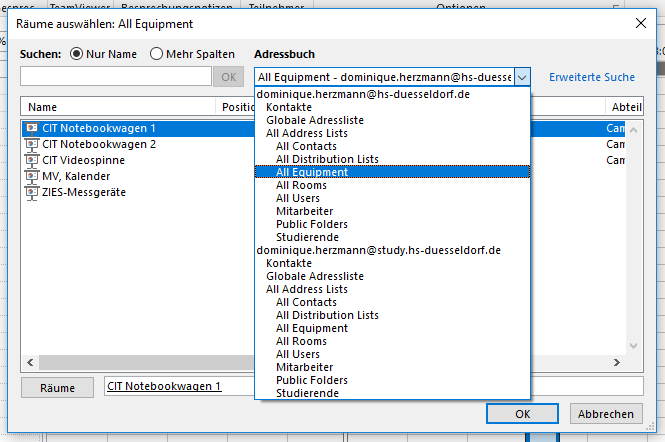Collapse the Adressbuch dropdown arrow

[x=522, y=77]
